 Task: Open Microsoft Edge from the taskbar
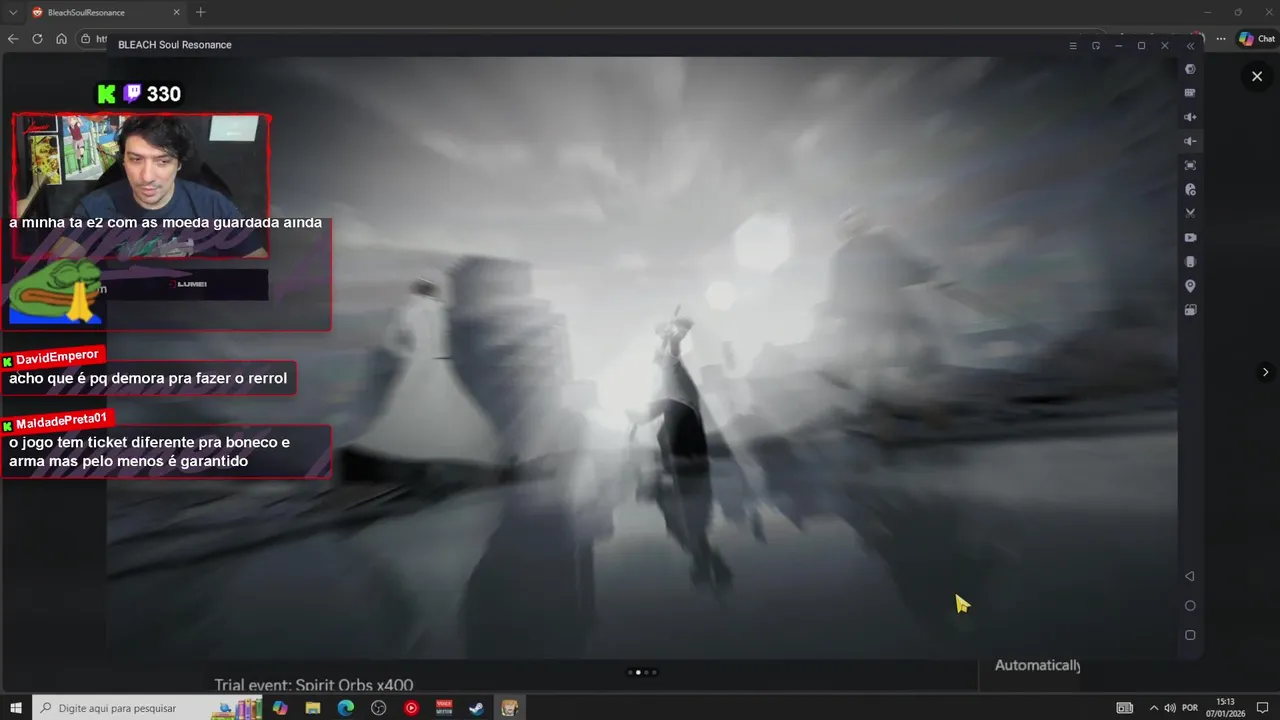pyautogui.click(x=346, y=708)
